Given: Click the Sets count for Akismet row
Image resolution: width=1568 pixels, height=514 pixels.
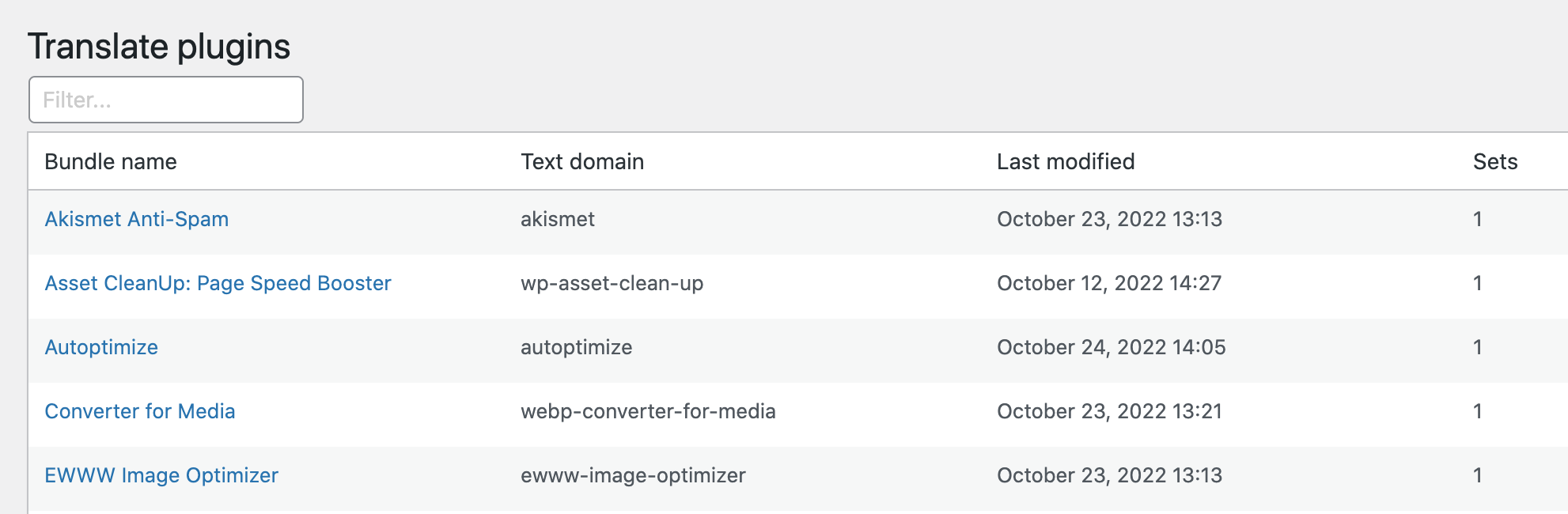Looking at the screenshot, I should tap(1477, 219).
